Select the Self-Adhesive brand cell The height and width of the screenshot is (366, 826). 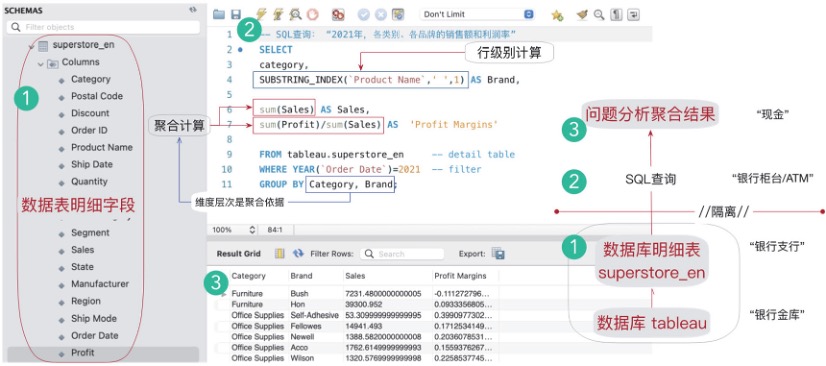[x=314, y=315]
